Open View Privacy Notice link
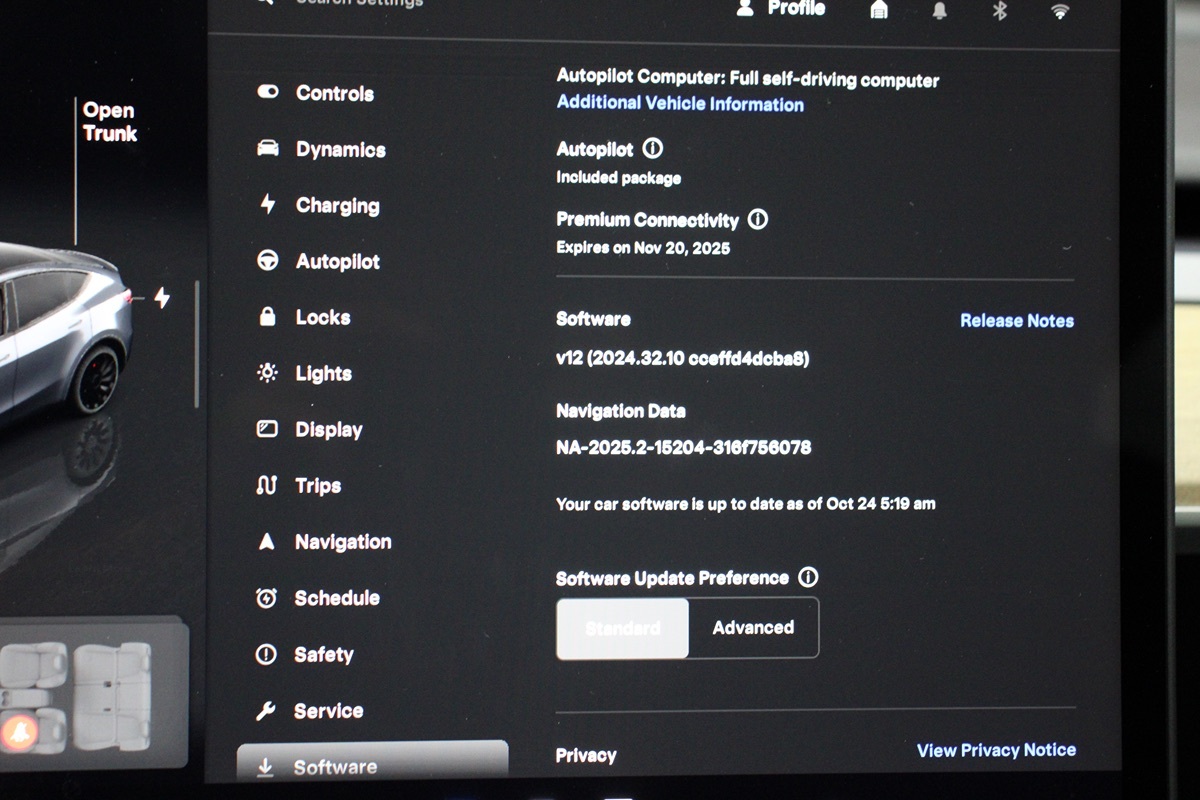Image resolution: width=1200 pixels, height=800 pixels. [996, 750]
